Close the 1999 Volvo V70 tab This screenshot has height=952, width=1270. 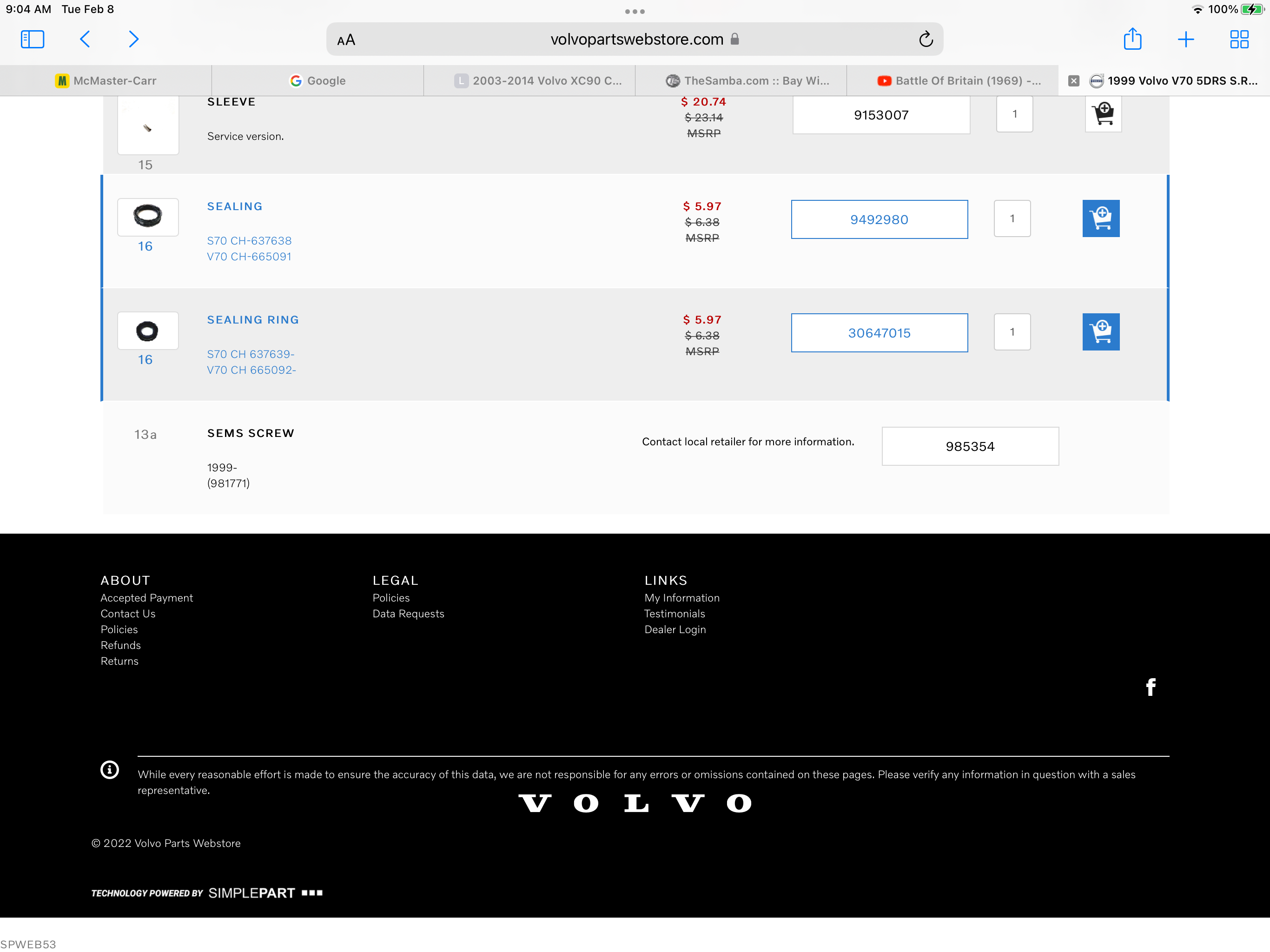click(1073, 81)
